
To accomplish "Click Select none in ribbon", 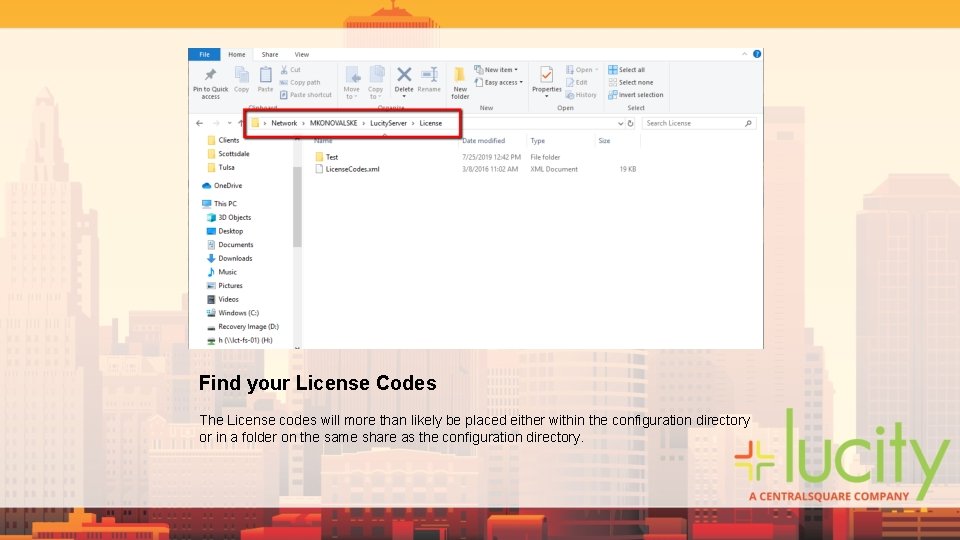I will coord(631,83).
